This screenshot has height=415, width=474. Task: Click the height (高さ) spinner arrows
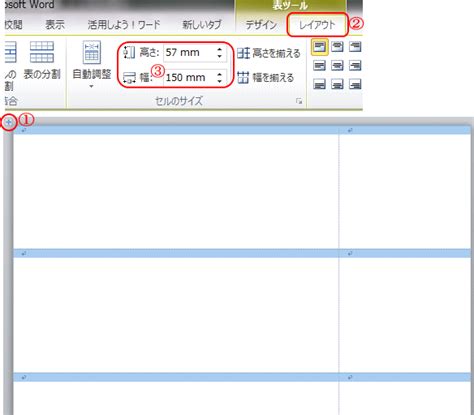[219, 53]
